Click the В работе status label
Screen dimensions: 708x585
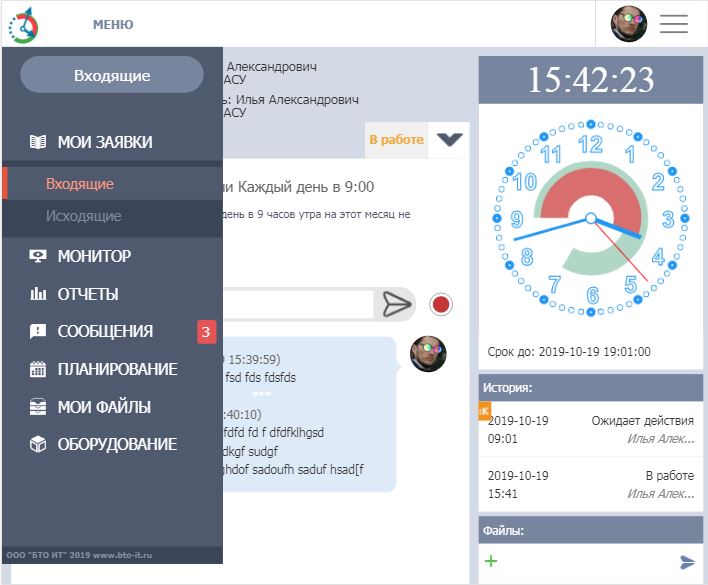[396, 139]
